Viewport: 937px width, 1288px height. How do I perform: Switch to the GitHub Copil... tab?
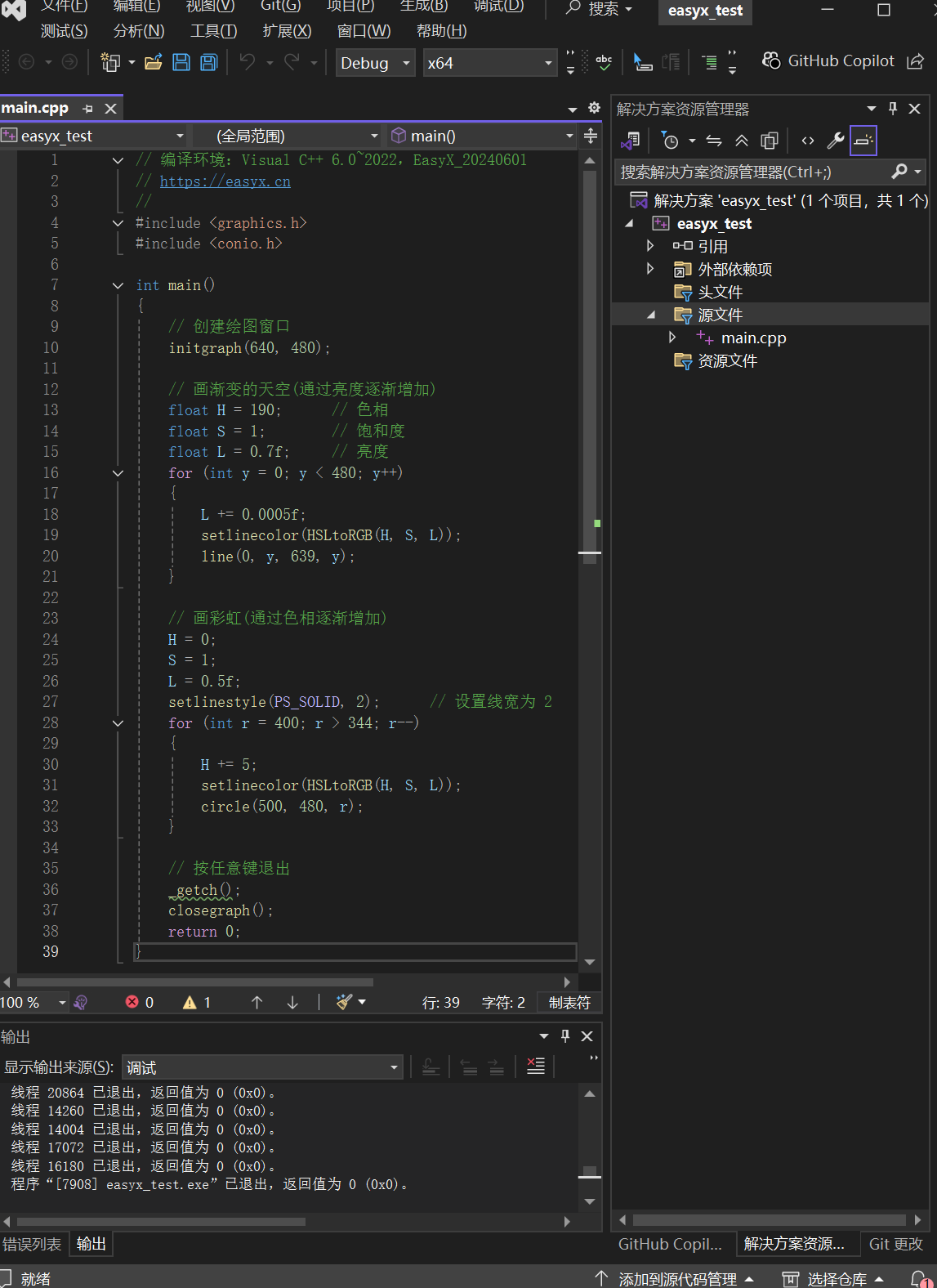point(670,1244)
